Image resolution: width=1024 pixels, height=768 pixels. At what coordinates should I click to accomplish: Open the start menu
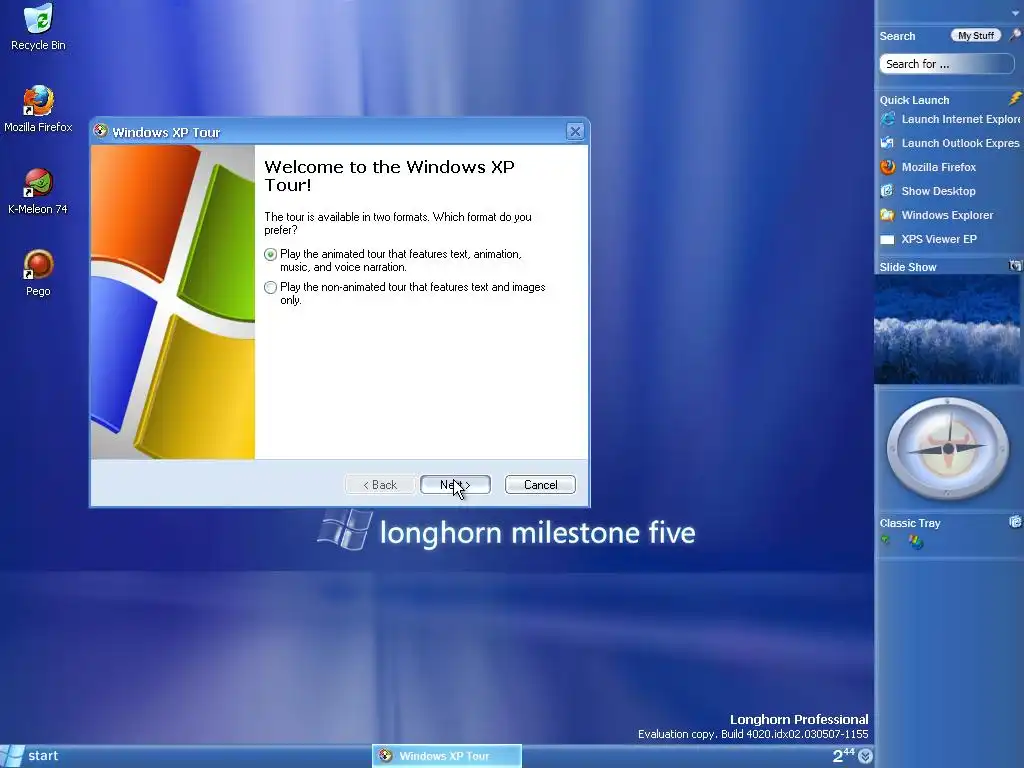(31, 756)
